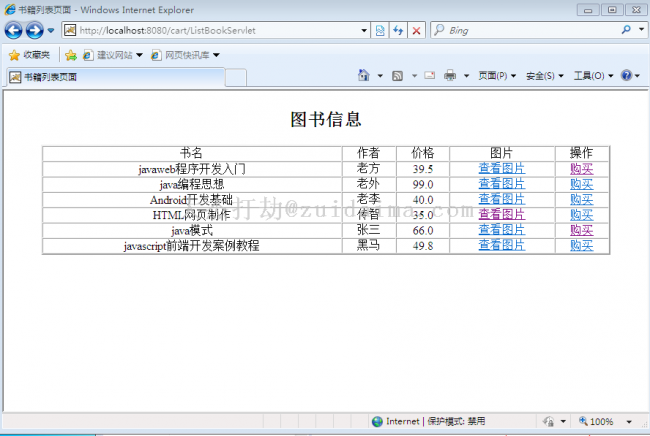Click 查看图片 link for javaweb程序开发入门

pyautogui.click(x=501, y=169)
